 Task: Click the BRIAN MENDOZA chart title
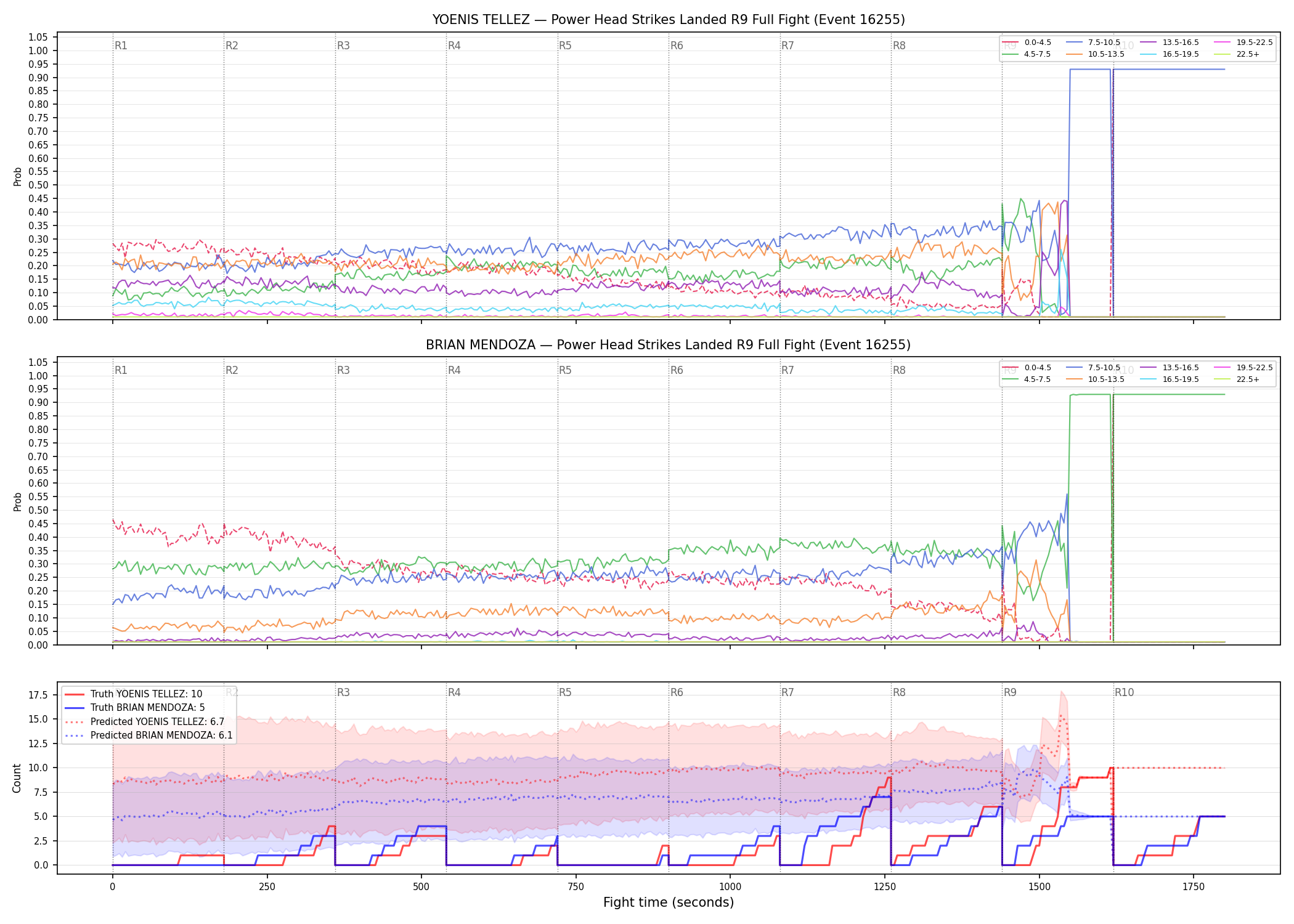pos(669,345)
